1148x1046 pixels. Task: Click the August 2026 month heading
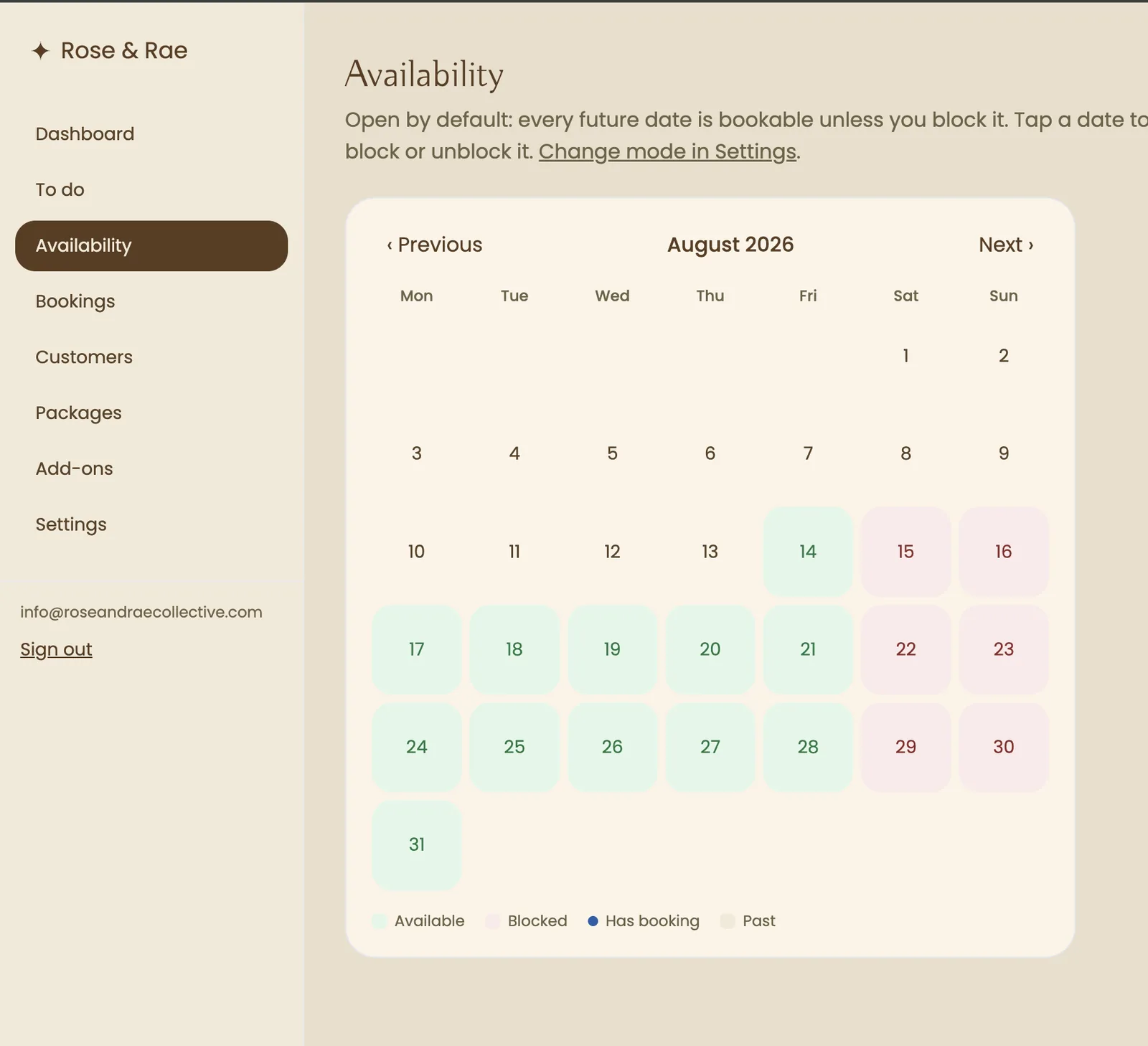pyautogui.click(x=730, y=245)
